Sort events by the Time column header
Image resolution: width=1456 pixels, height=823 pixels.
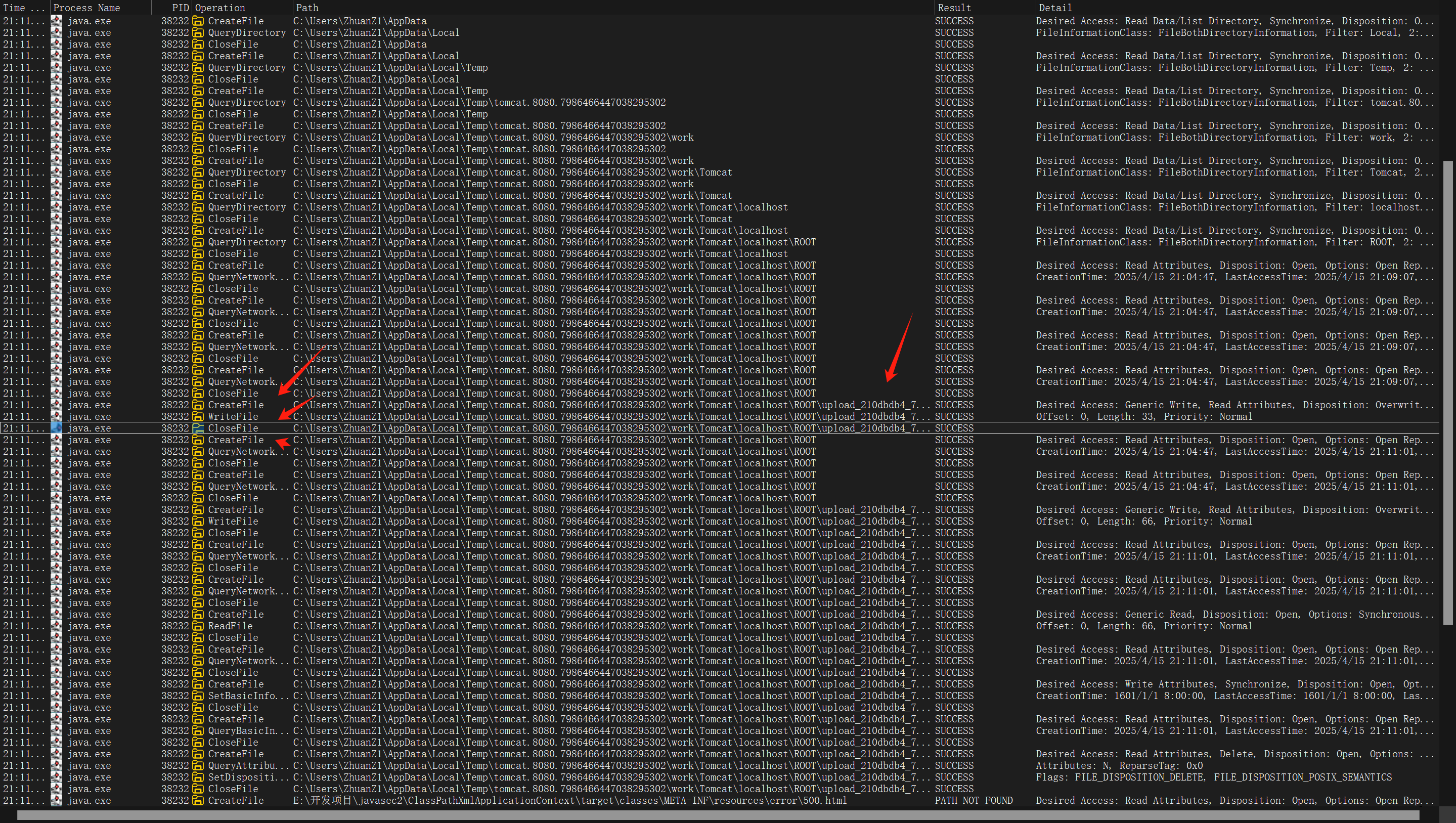23,8
